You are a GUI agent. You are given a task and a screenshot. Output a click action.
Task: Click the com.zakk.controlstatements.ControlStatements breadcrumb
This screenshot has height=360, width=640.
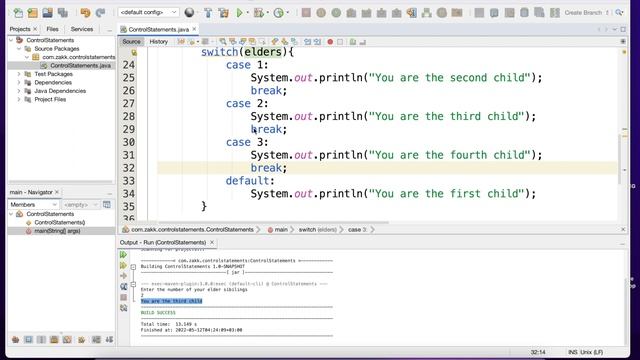(192, 230)
